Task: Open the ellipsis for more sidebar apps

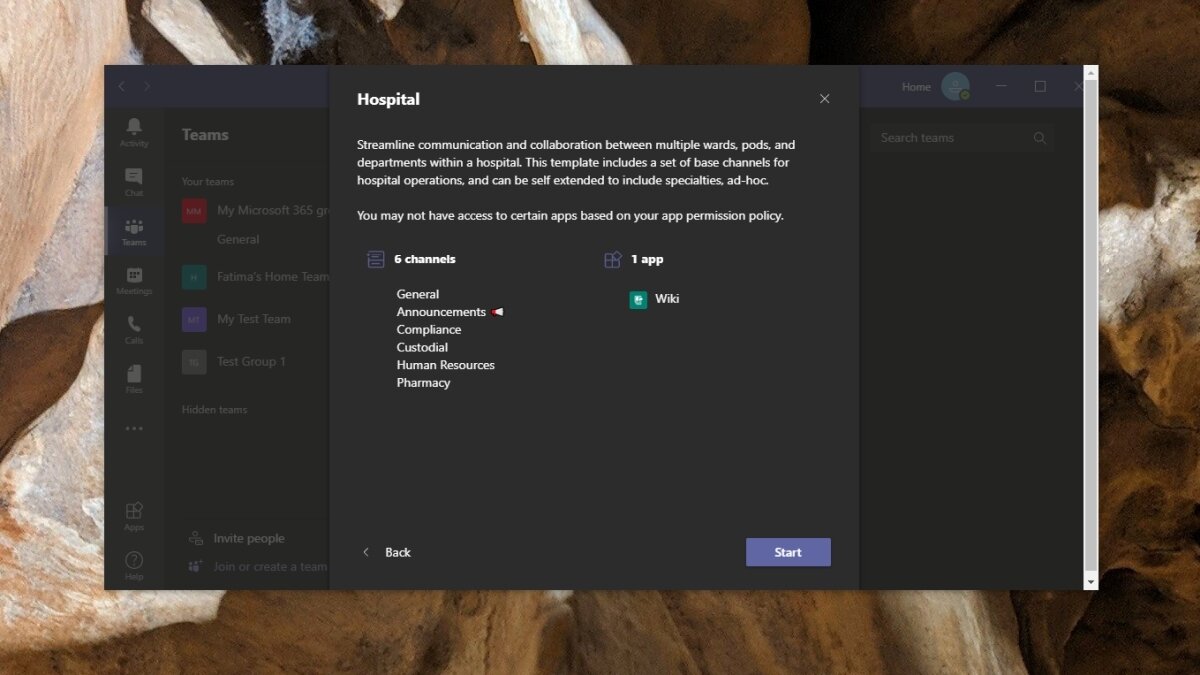Action: click(x=133, y=428)
